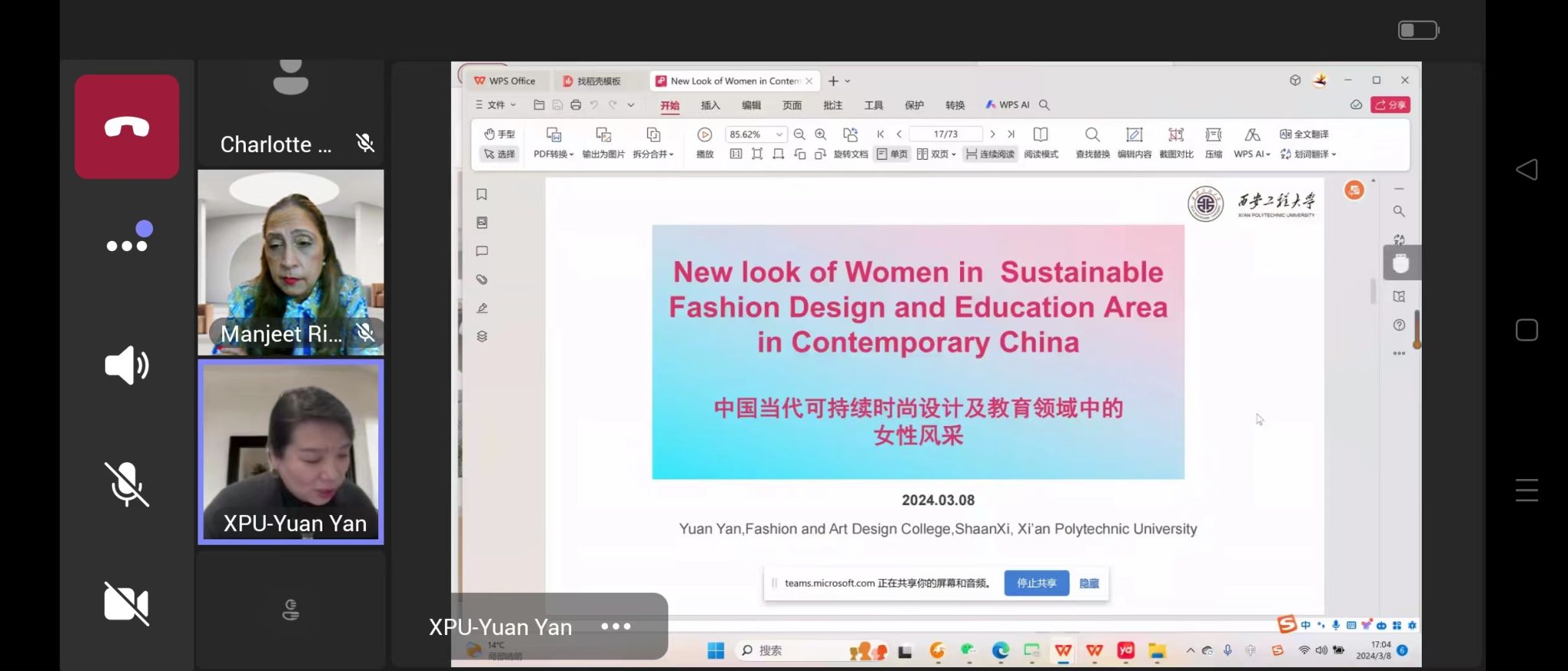Open Microsoft Edge from the taskbar
This screenshot has height=671, width=1568.
[1001, 650]
